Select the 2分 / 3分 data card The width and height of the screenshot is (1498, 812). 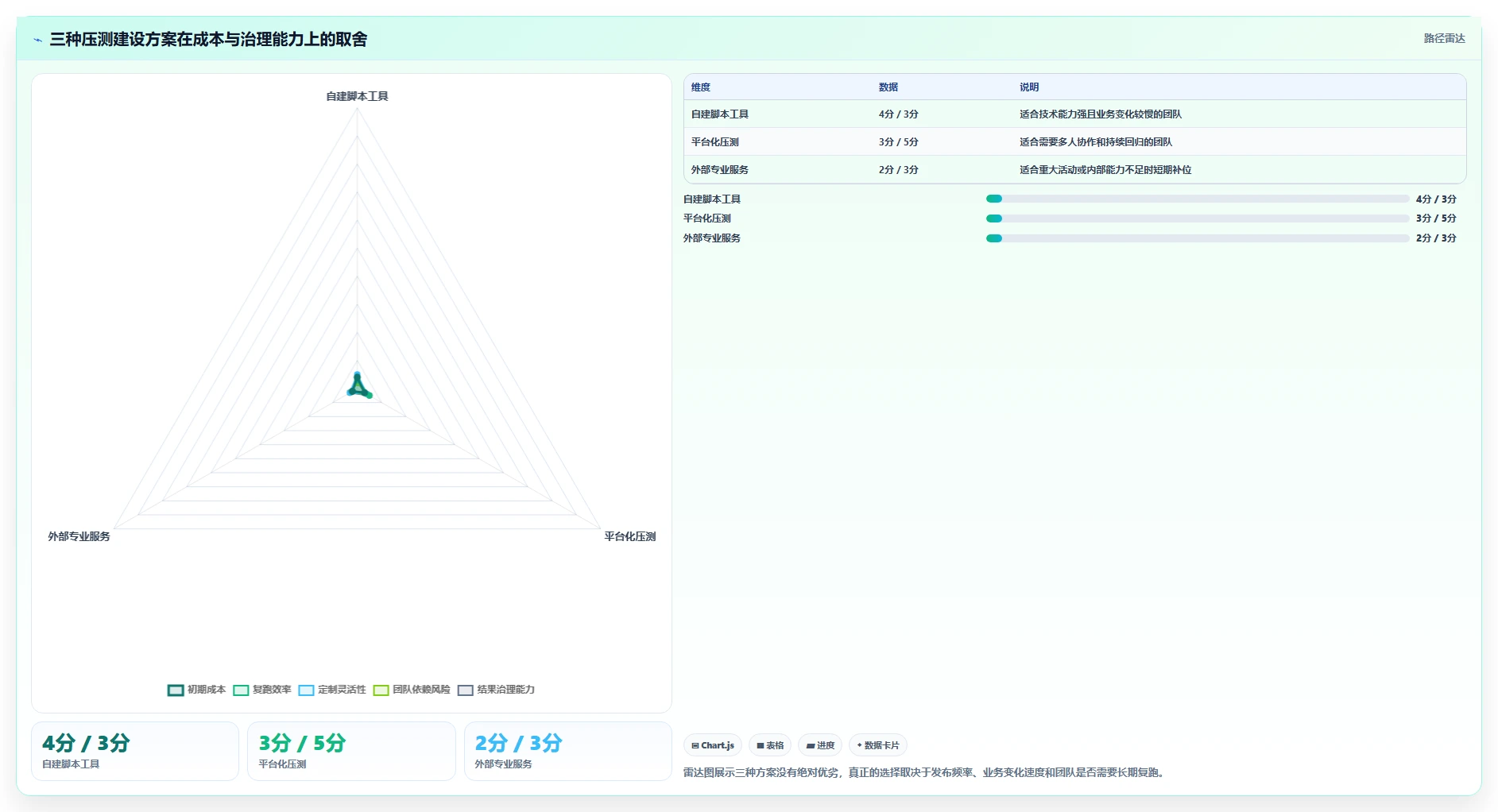coord(567,751)
